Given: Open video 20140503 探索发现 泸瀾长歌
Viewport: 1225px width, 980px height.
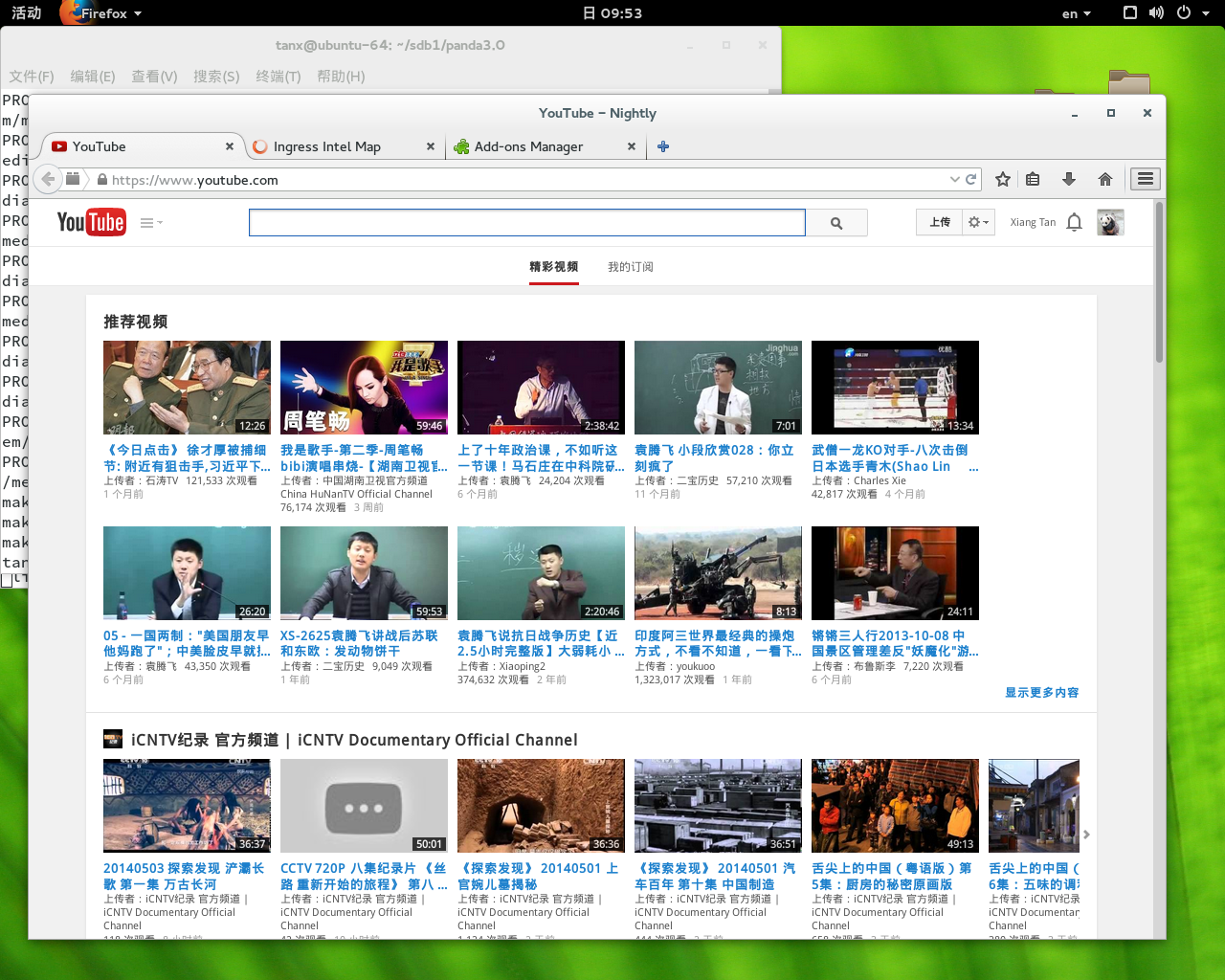Looking at the screenshot, I should tap(184, 876).
